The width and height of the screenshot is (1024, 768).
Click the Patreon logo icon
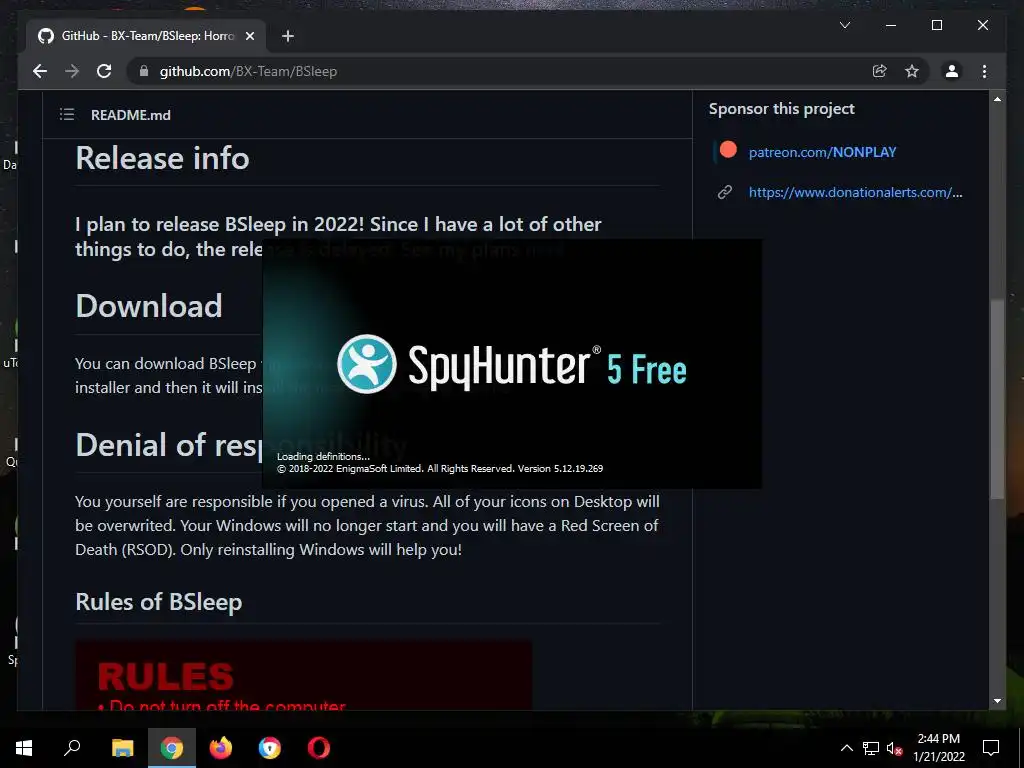click(728, 150)
